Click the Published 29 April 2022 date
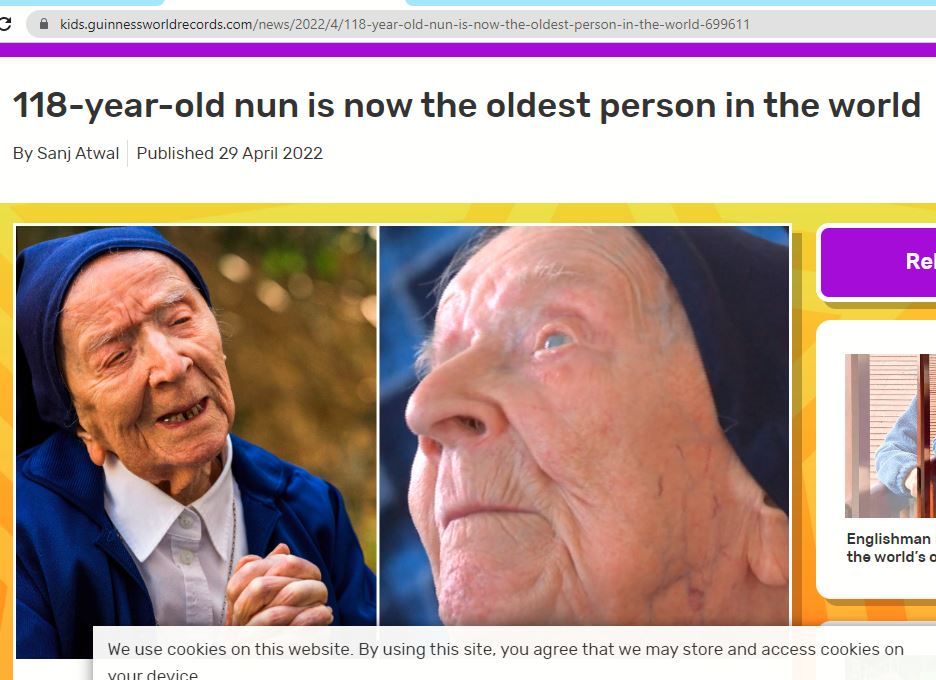Image resolution: width=936 pixels, height=680 pixels. tap(230, 153)
